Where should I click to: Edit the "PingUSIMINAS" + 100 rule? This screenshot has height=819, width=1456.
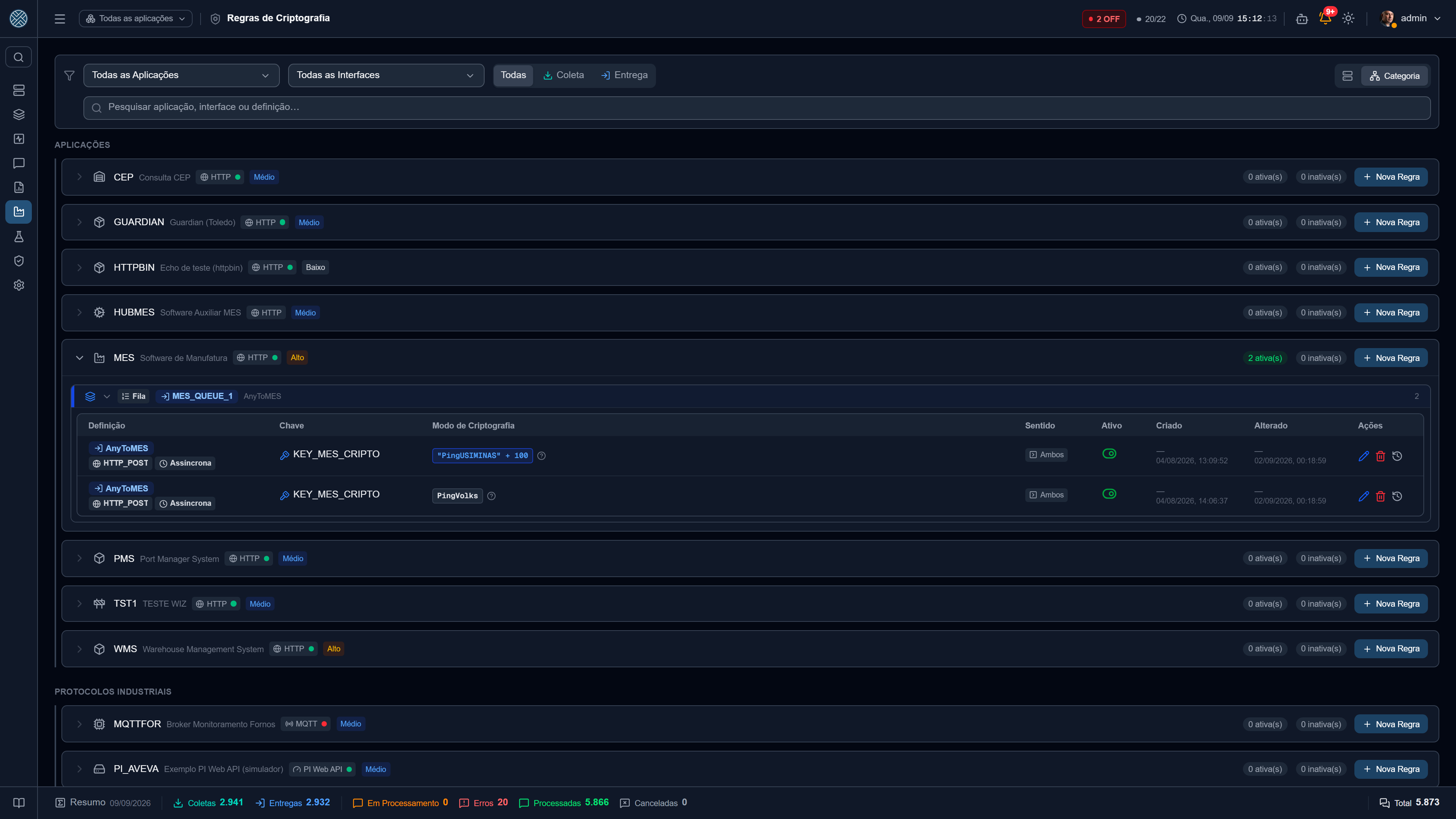point(1363,456)
